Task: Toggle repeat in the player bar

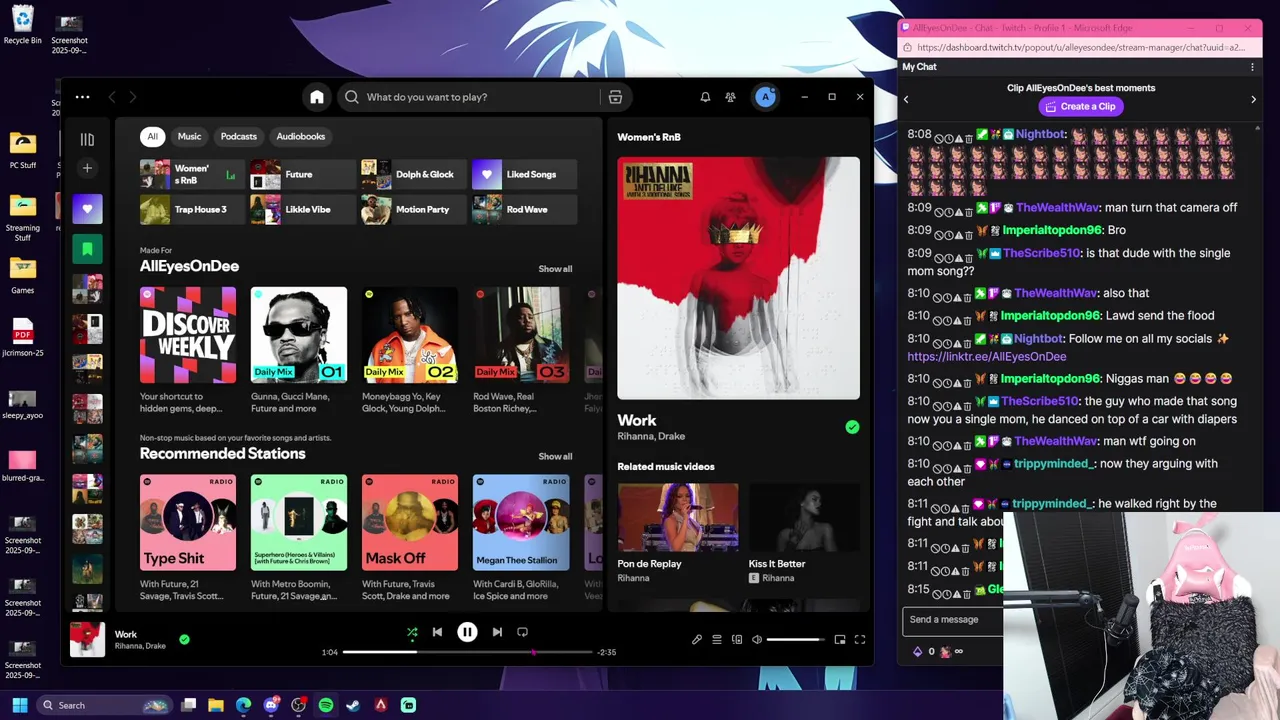Action: 522,632
